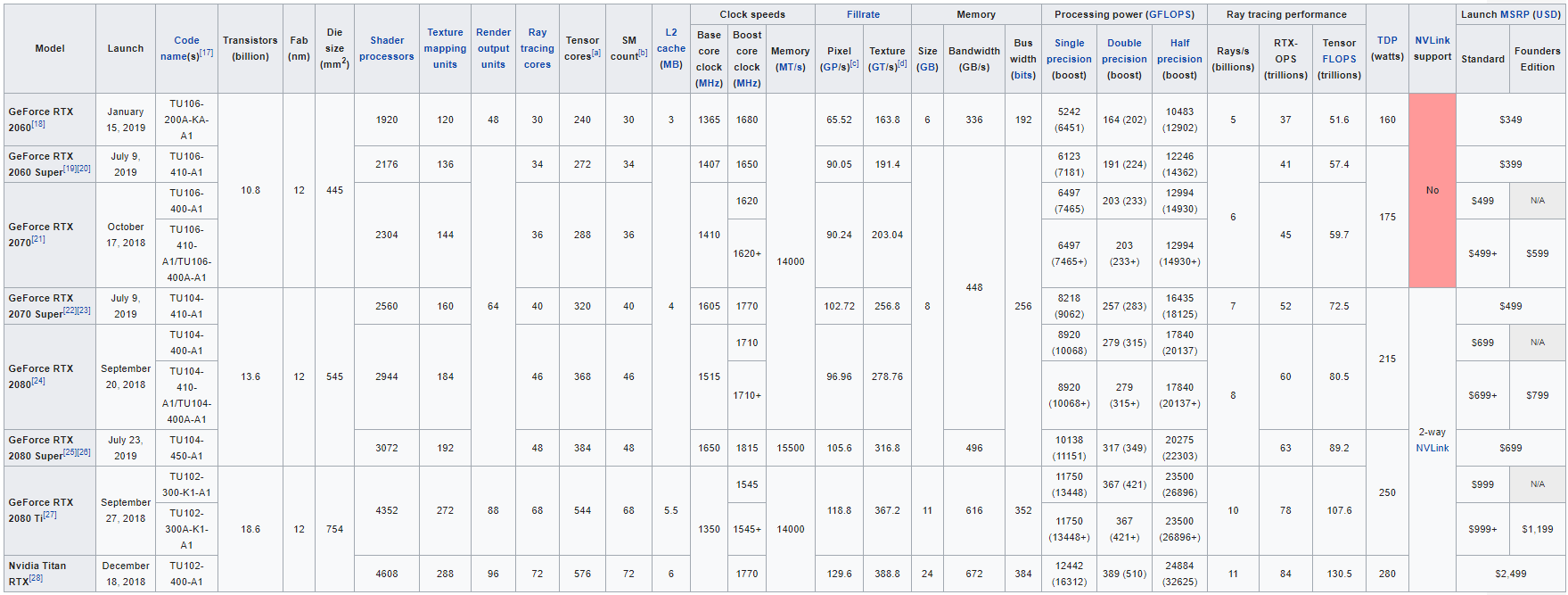Open the Fillrate header link
This screenshot has height=595, width=1568.
tap(863, 14)
